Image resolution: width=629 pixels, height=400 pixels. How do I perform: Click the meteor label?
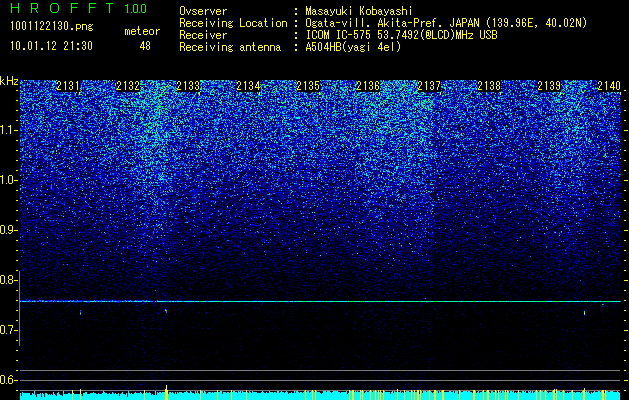[x=142, y=31]
